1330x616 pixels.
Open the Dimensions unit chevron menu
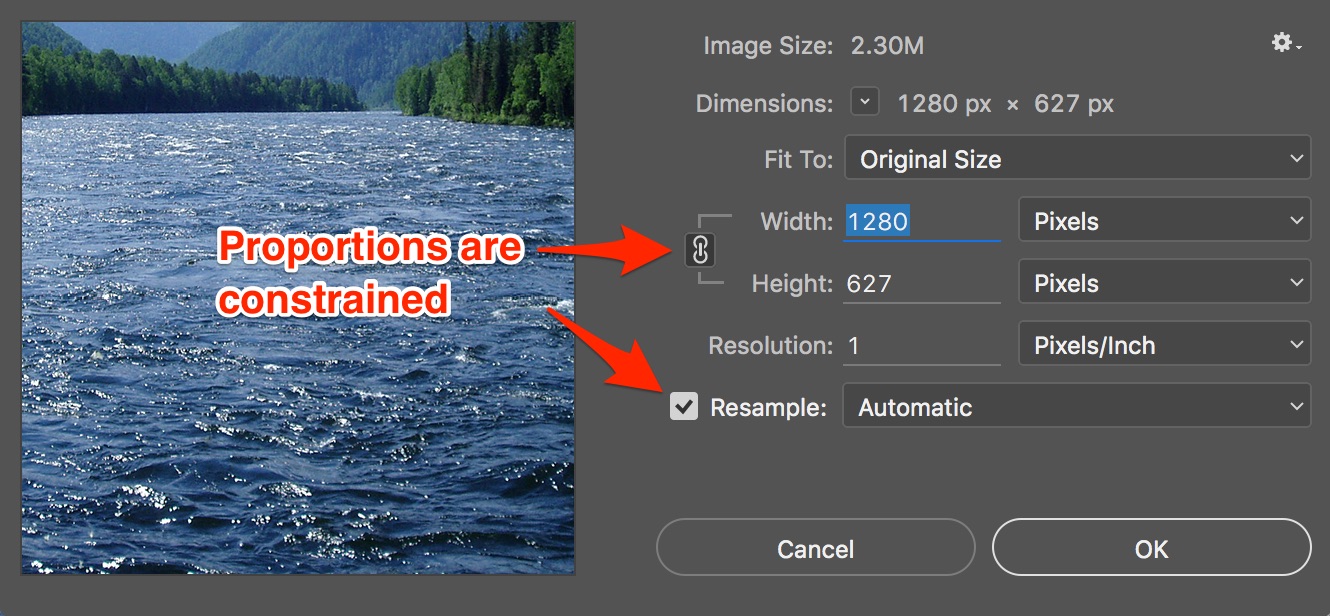click(x=865, y=102)
